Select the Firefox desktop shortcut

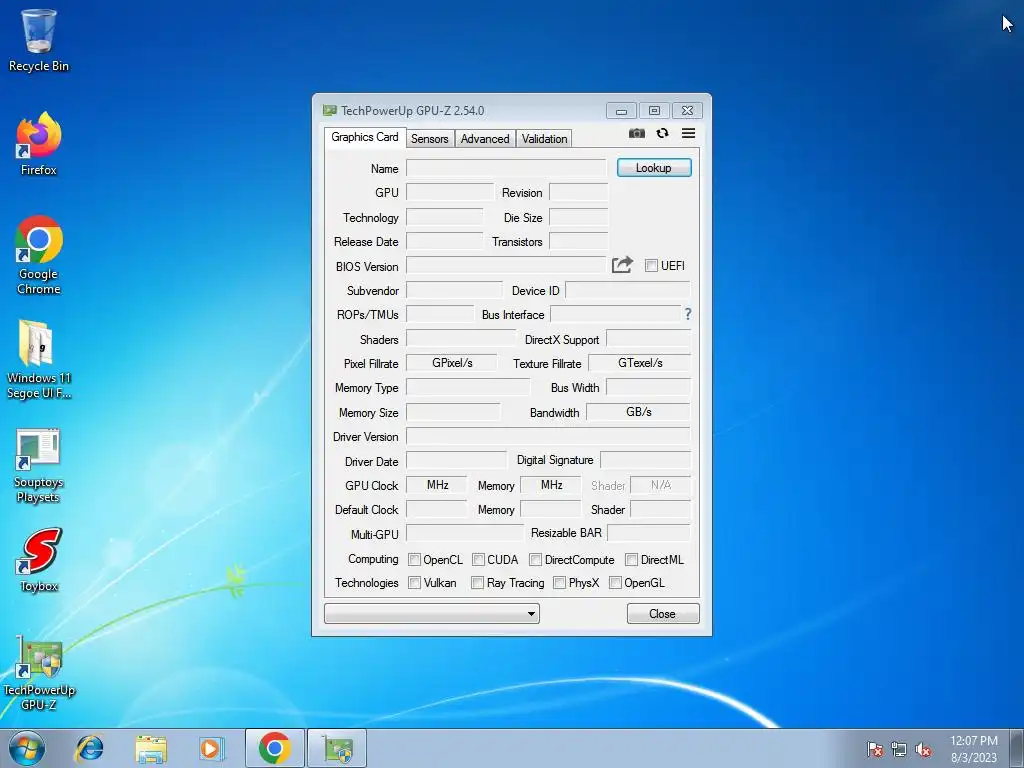[39, 144]
